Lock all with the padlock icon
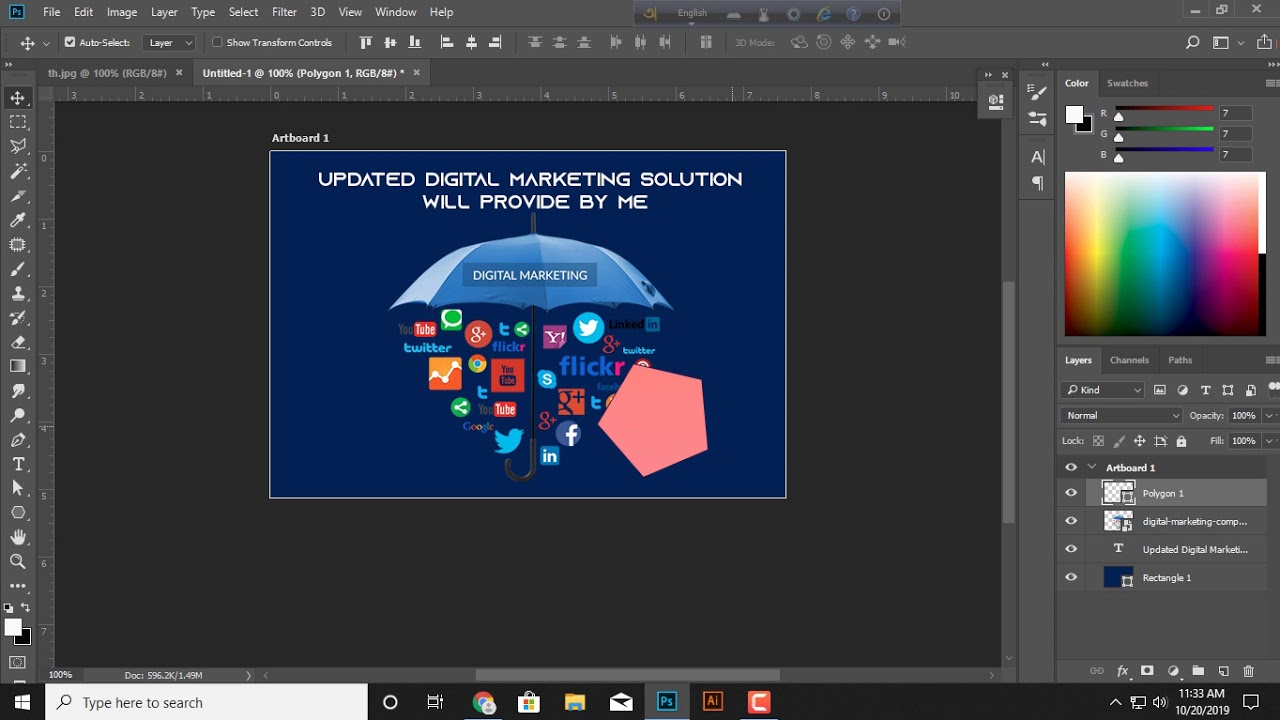This screenshot has width=1280, height=720. [x=1181, y=441]
